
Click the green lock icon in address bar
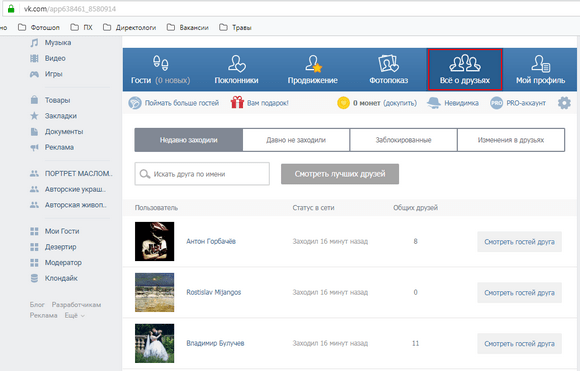point(11,9)
